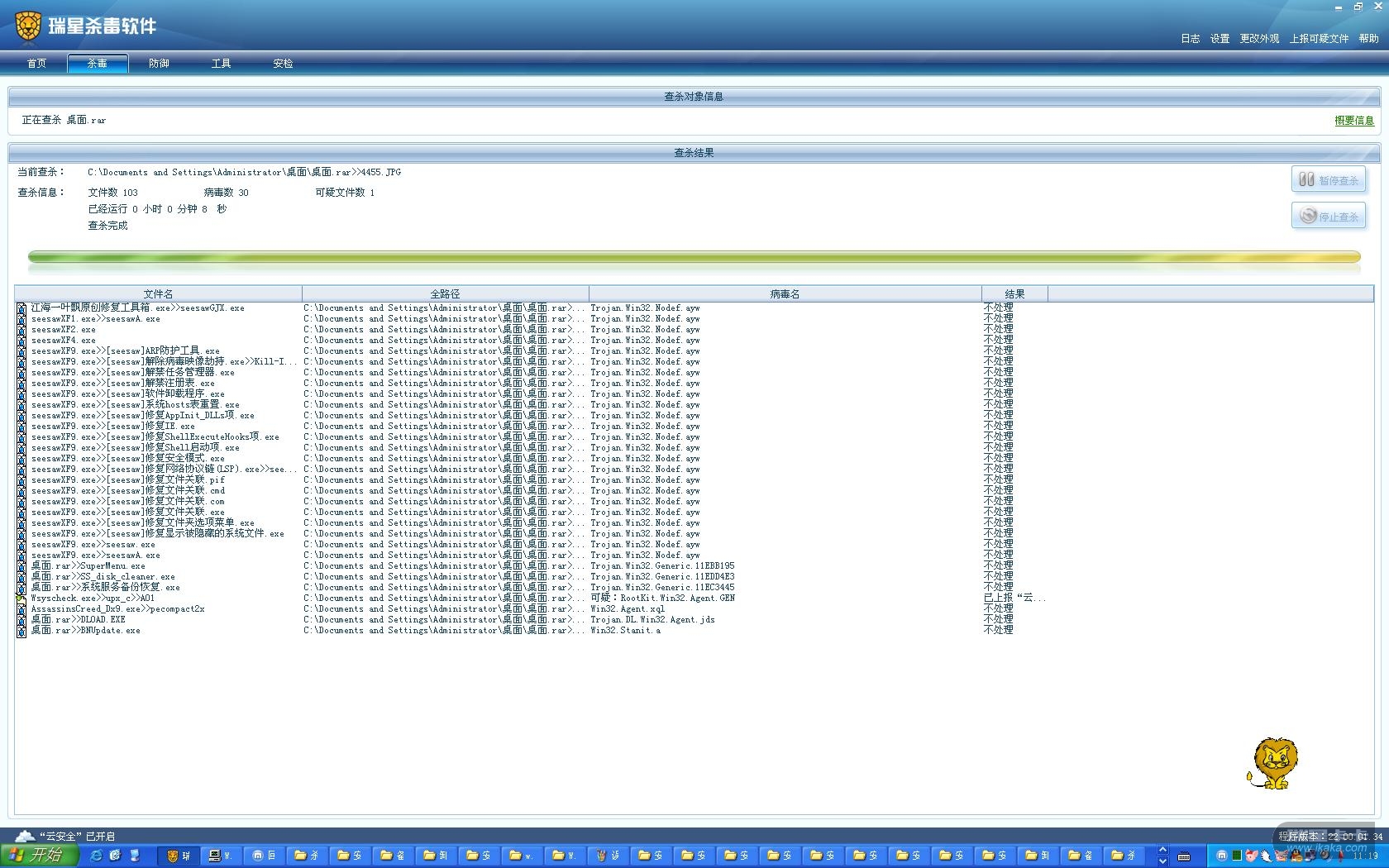The image size is (1389, 868).
Task: Click the virus icon beside SS_disk_cleaner.exe row
Action: 21,577
